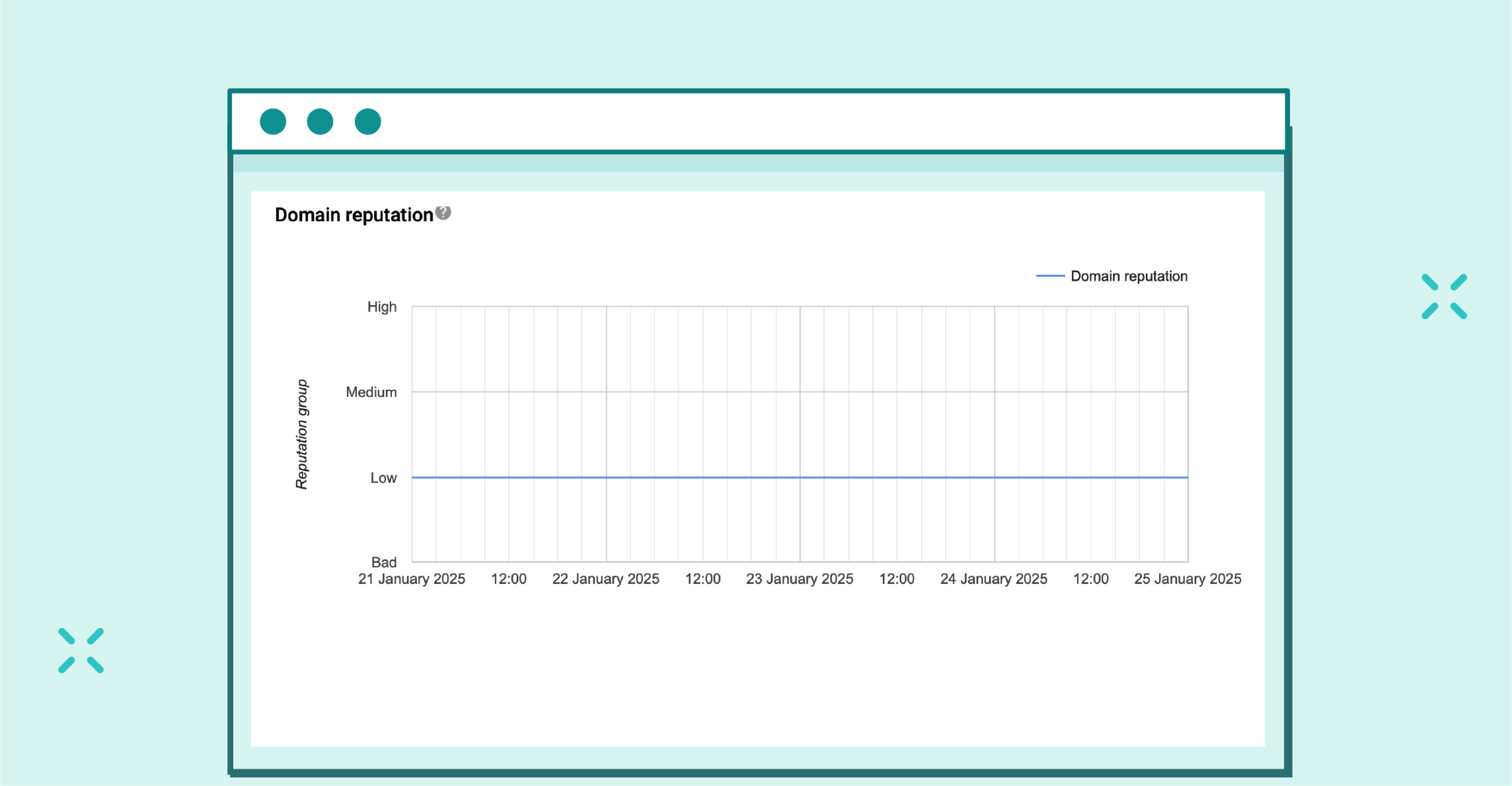Toggle the Domain reputation series in the legend
Screen dimensions: 1512x786
(x=1128, y=275)
